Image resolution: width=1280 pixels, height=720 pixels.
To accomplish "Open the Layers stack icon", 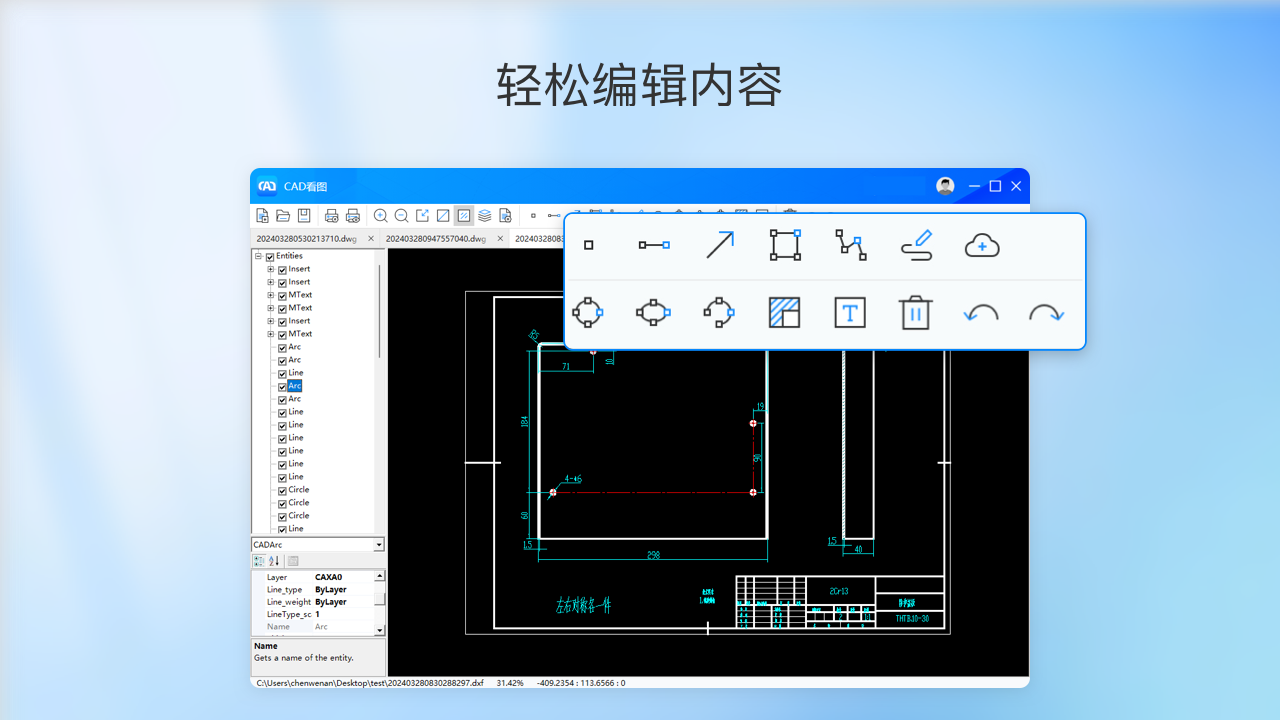I will [484, 215].
